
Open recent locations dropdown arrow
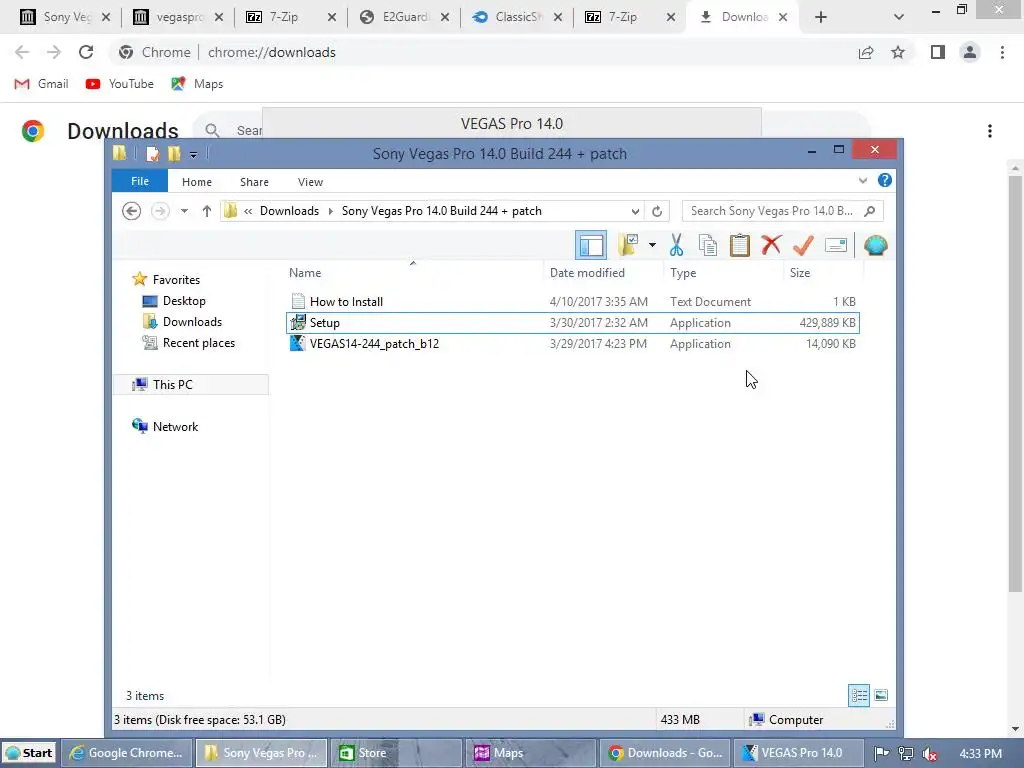tap(184, 211)
